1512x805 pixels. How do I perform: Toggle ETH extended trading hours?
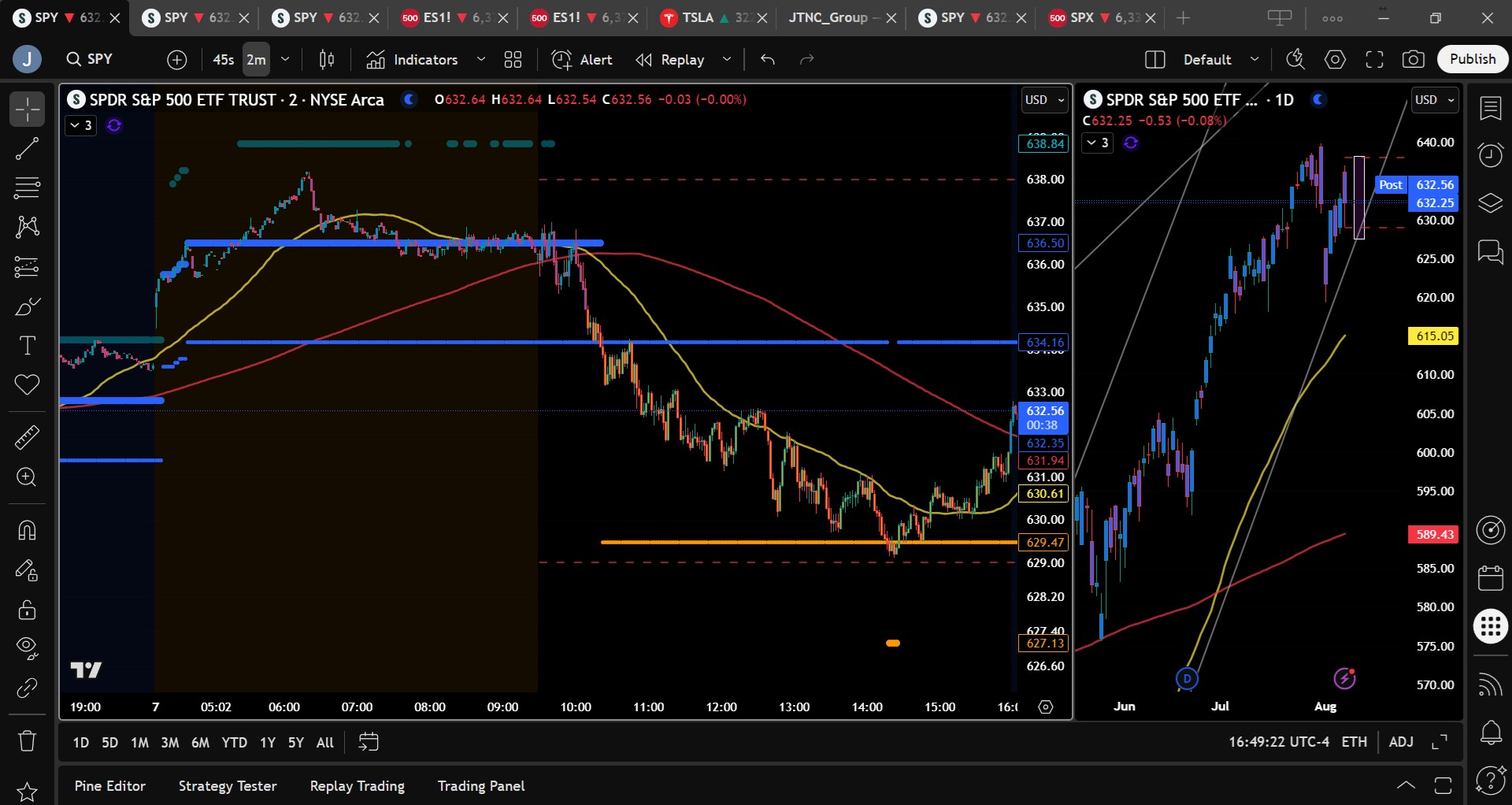pos(1354,742)
